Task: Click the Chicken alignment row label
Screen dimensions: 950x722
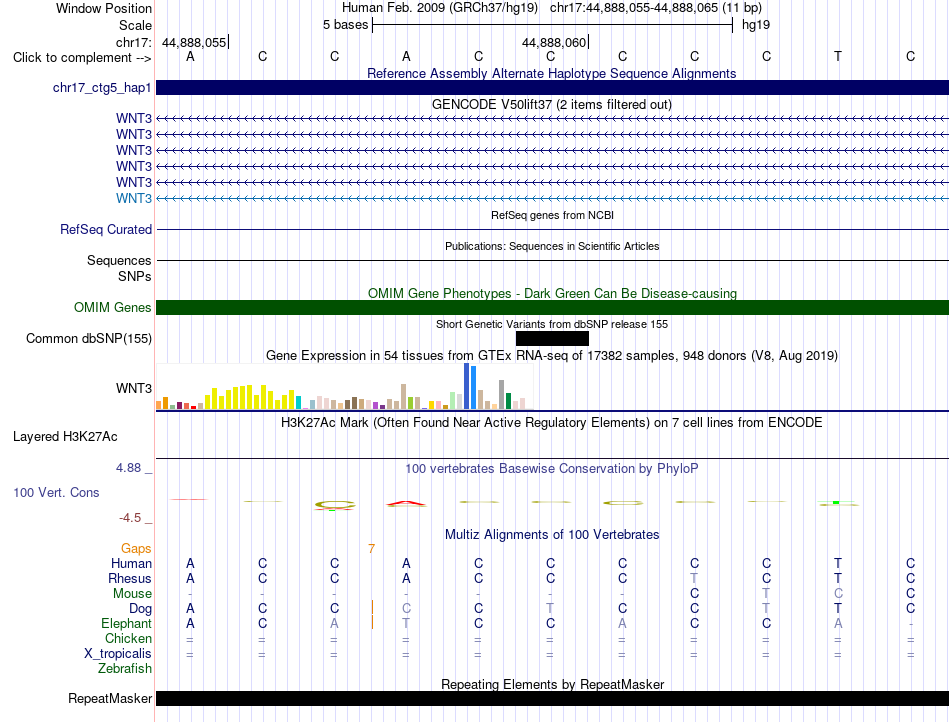Action: (x=128, y=638)
